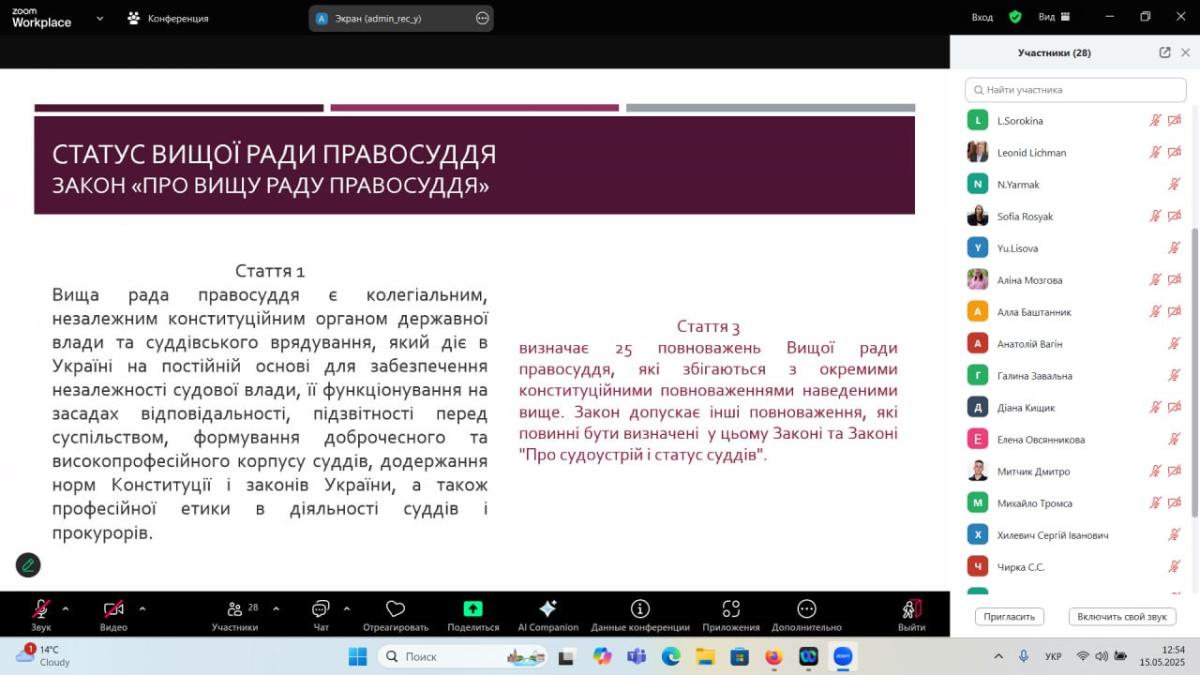Click the green Поделиться share screen button
Image resolution: width=1200 pixels, height=675 pixels.
point(473,614)
